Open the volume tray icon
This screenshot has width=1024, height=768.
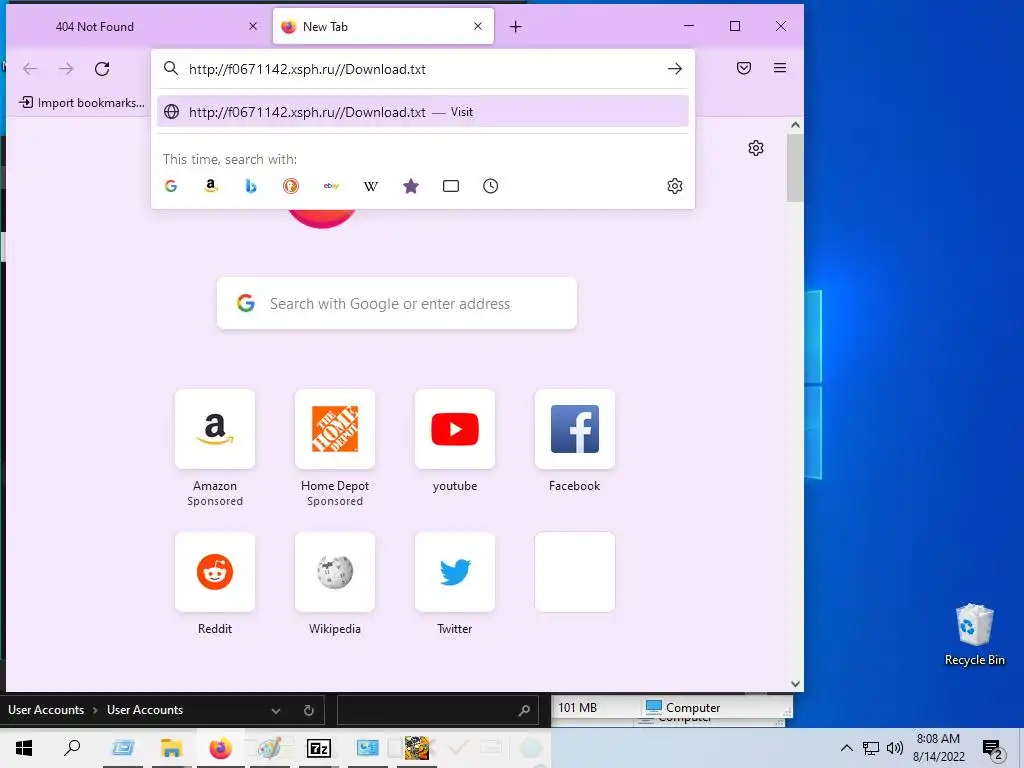(895, 748)
